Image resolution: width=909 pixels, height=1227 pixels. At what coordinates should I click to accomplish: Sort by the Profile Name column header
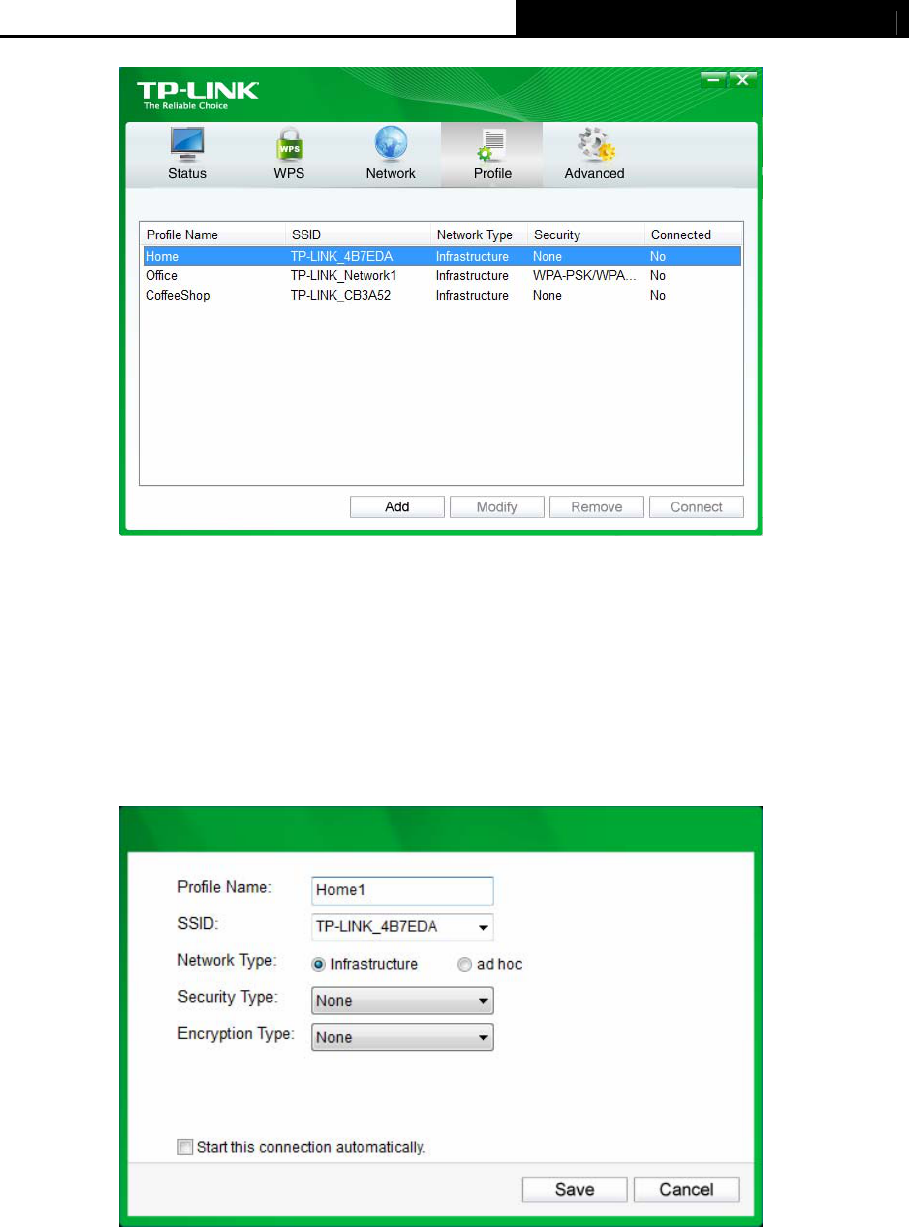point(214,235)
